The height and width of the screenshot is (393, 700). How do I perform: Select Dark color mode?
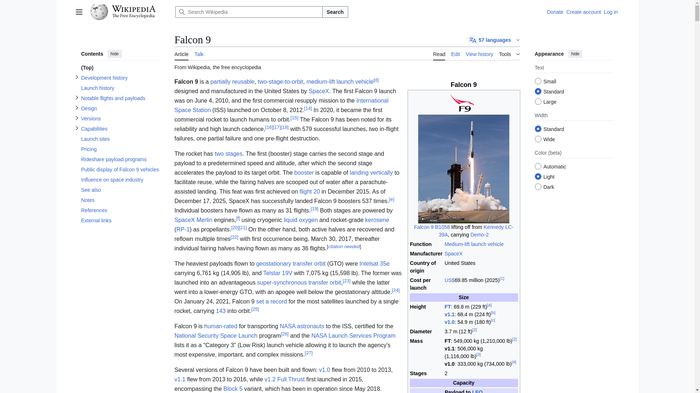pos(538,187)
